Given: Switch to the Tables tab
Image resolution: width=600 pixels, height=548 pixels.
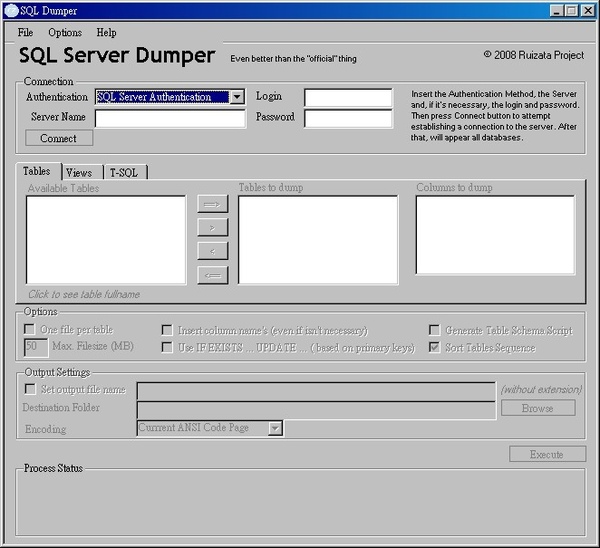Looking at the screenshot, I should click(x=38, y=171).
